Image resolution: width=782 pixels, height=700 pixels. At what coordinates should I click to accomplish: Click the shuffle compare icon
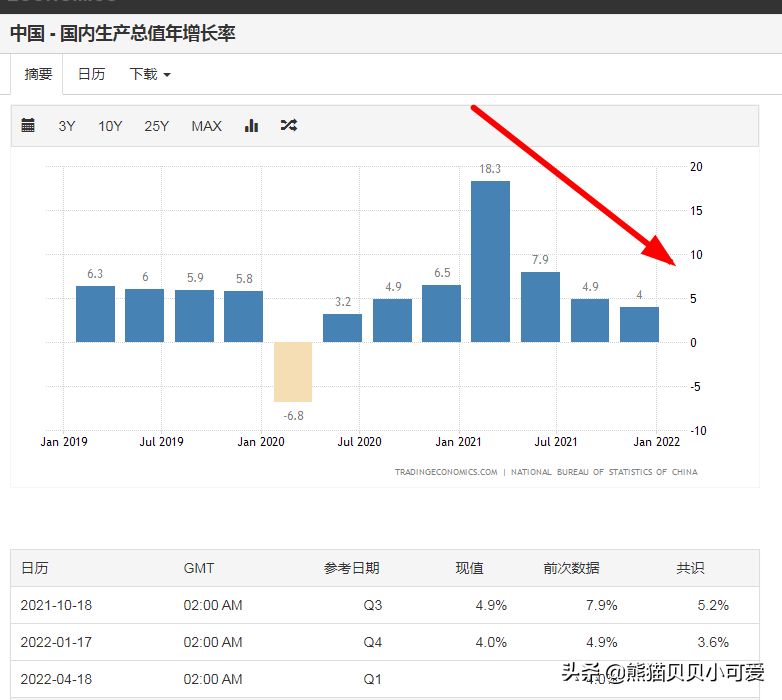coord(288,126)
